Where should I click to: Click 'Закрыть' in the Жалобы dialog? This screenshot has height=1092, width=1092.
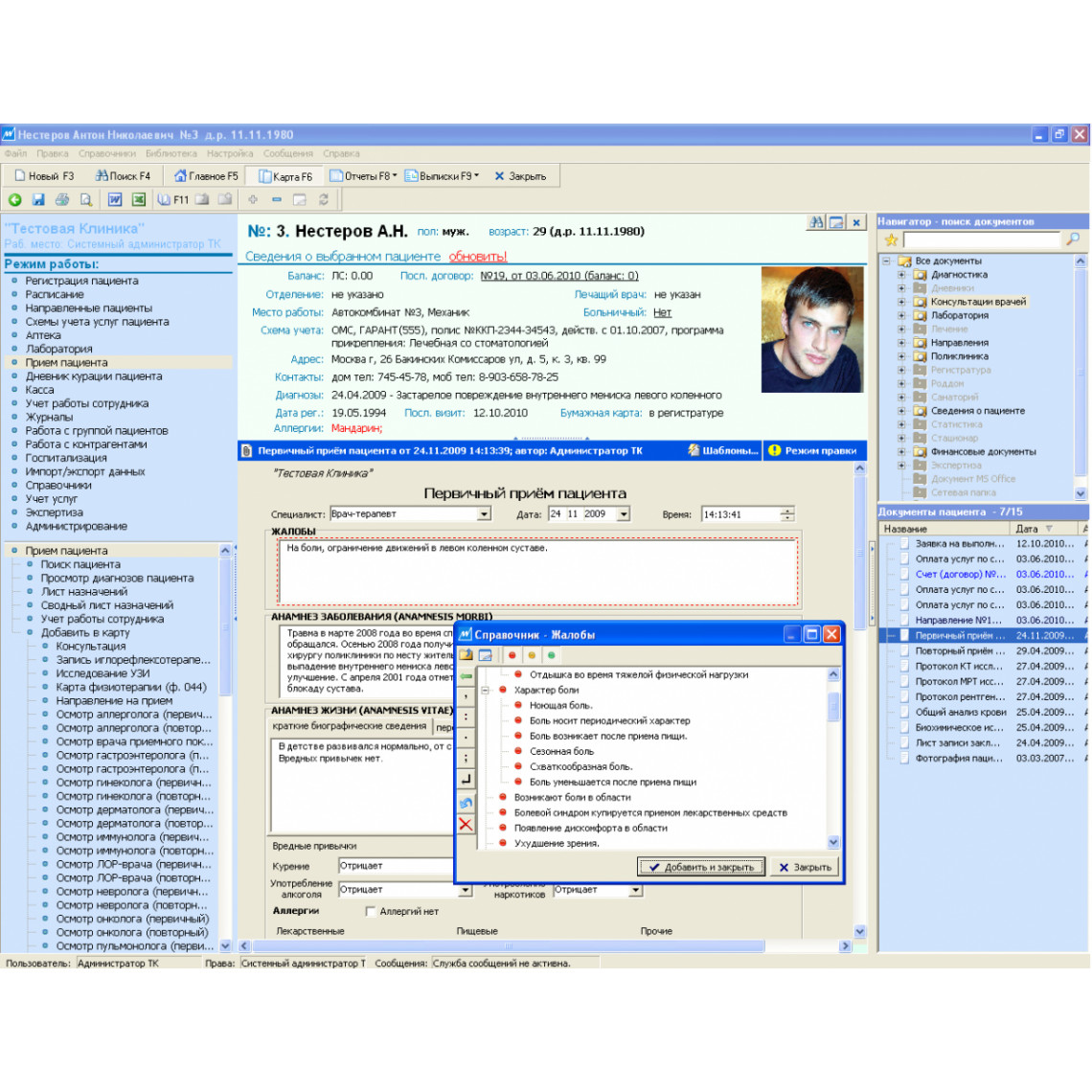[x=805, y=867]
